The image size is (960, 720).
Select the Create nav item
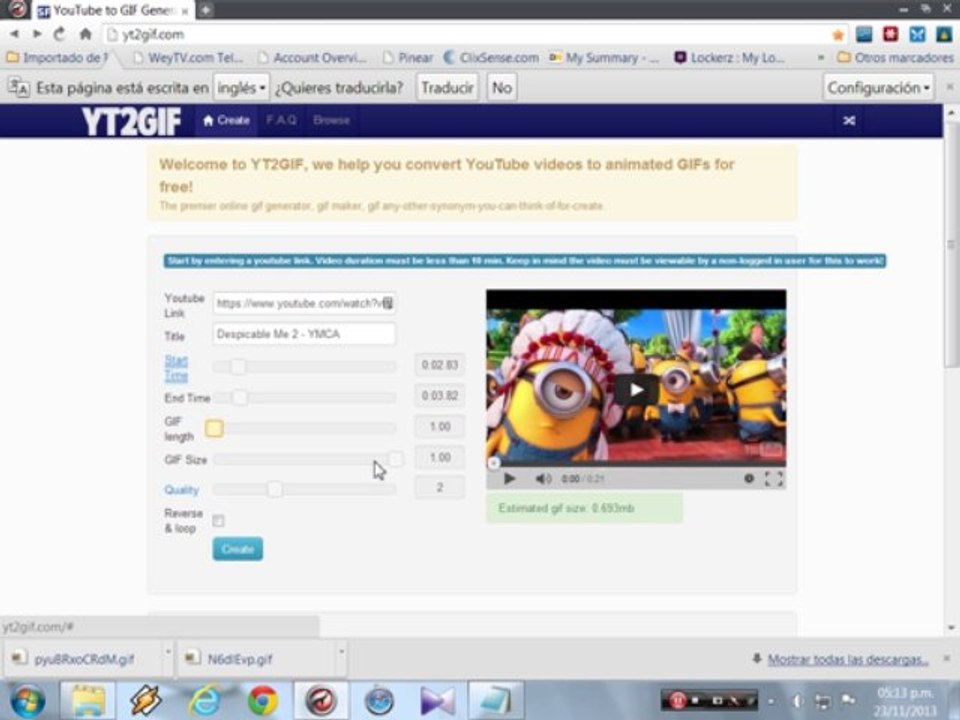coord(226,121)
